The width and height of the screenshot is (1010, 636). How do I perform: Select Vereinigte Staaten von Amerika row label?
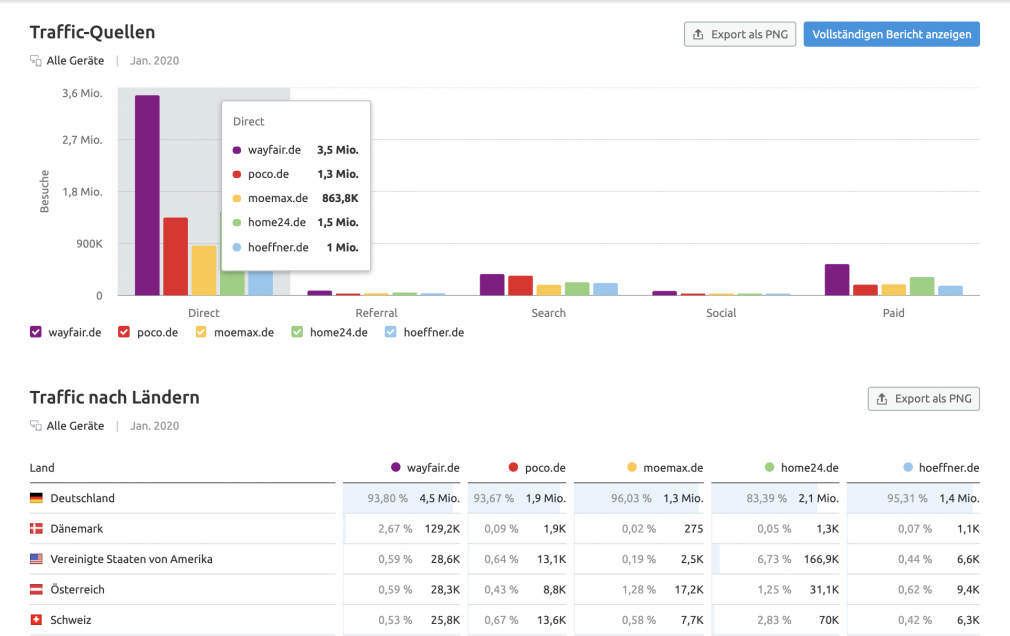pyautogui.click(x=131, y=559)
